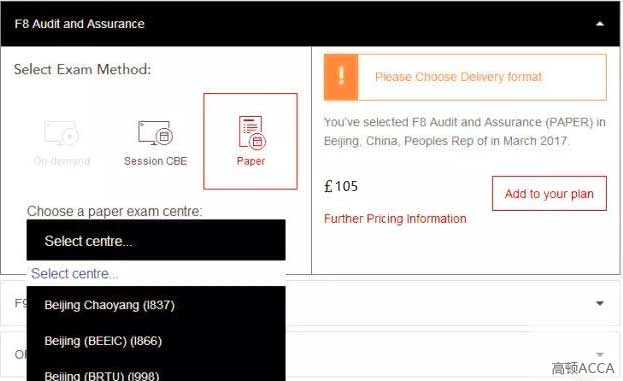Viewport: 623px width, 381px height.
Task: Expand the collapsed F9 exam row arrow
Action: coord(600,304)
